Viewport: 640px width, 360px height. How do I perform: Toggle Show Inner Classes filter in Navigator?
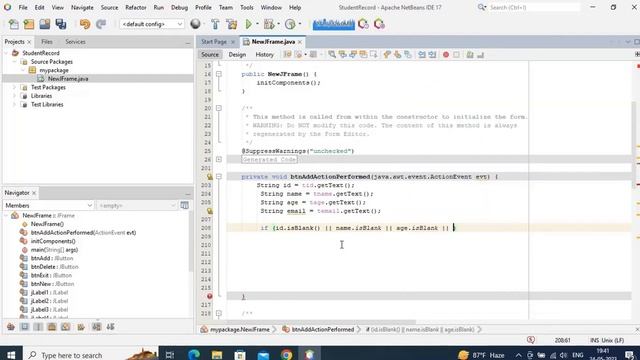(x=65, y=327)
